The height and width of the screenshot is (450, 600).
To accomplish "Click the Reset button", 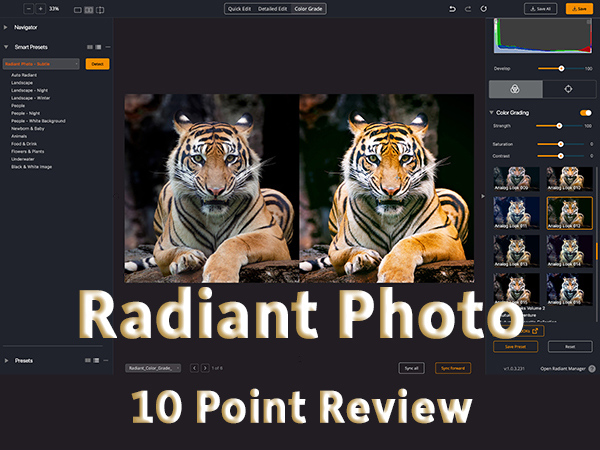I will coord(570,347).
